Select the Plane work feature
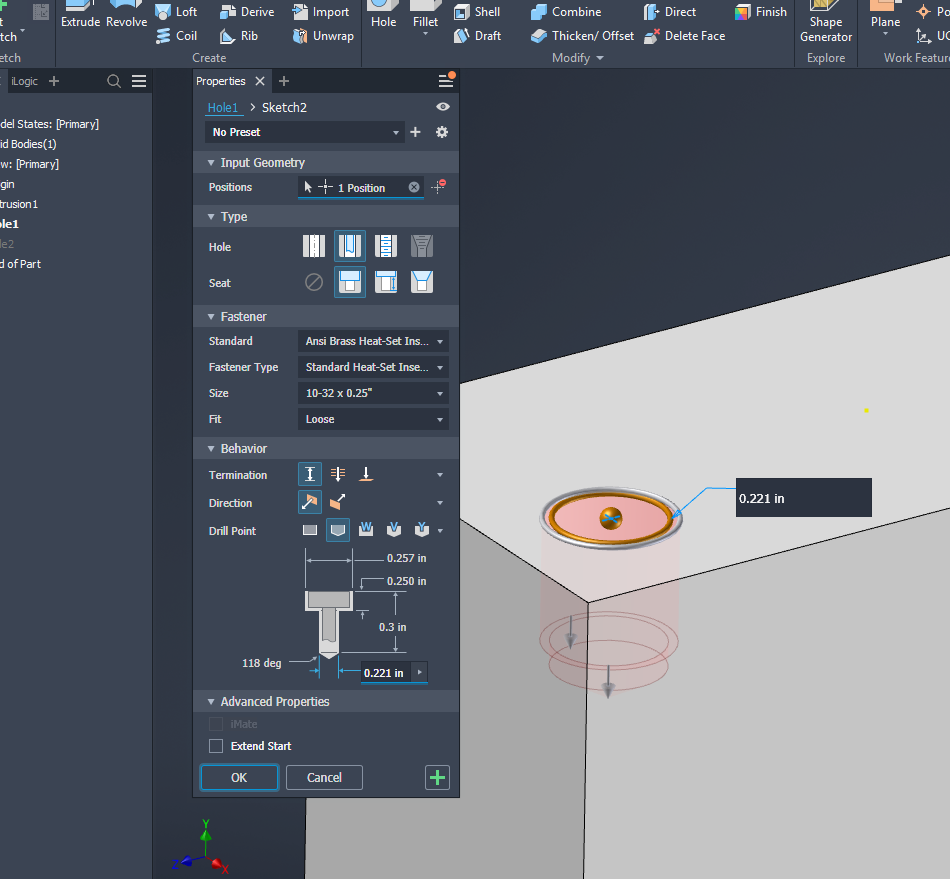The width and height of the screenshot is (950, 879). point(885,15)
